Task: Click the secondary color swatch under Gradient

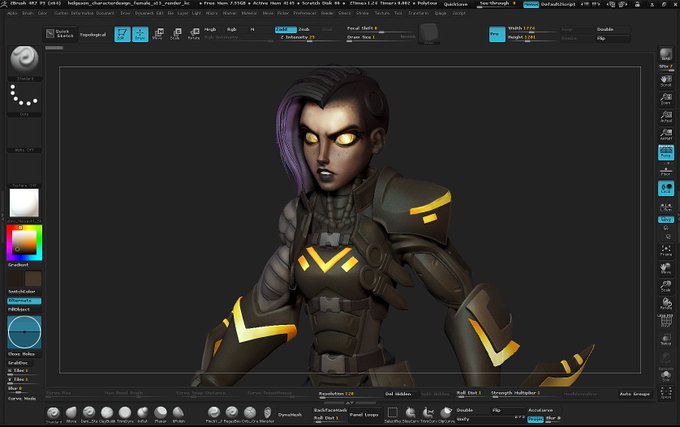Action: tap(15, 279)
